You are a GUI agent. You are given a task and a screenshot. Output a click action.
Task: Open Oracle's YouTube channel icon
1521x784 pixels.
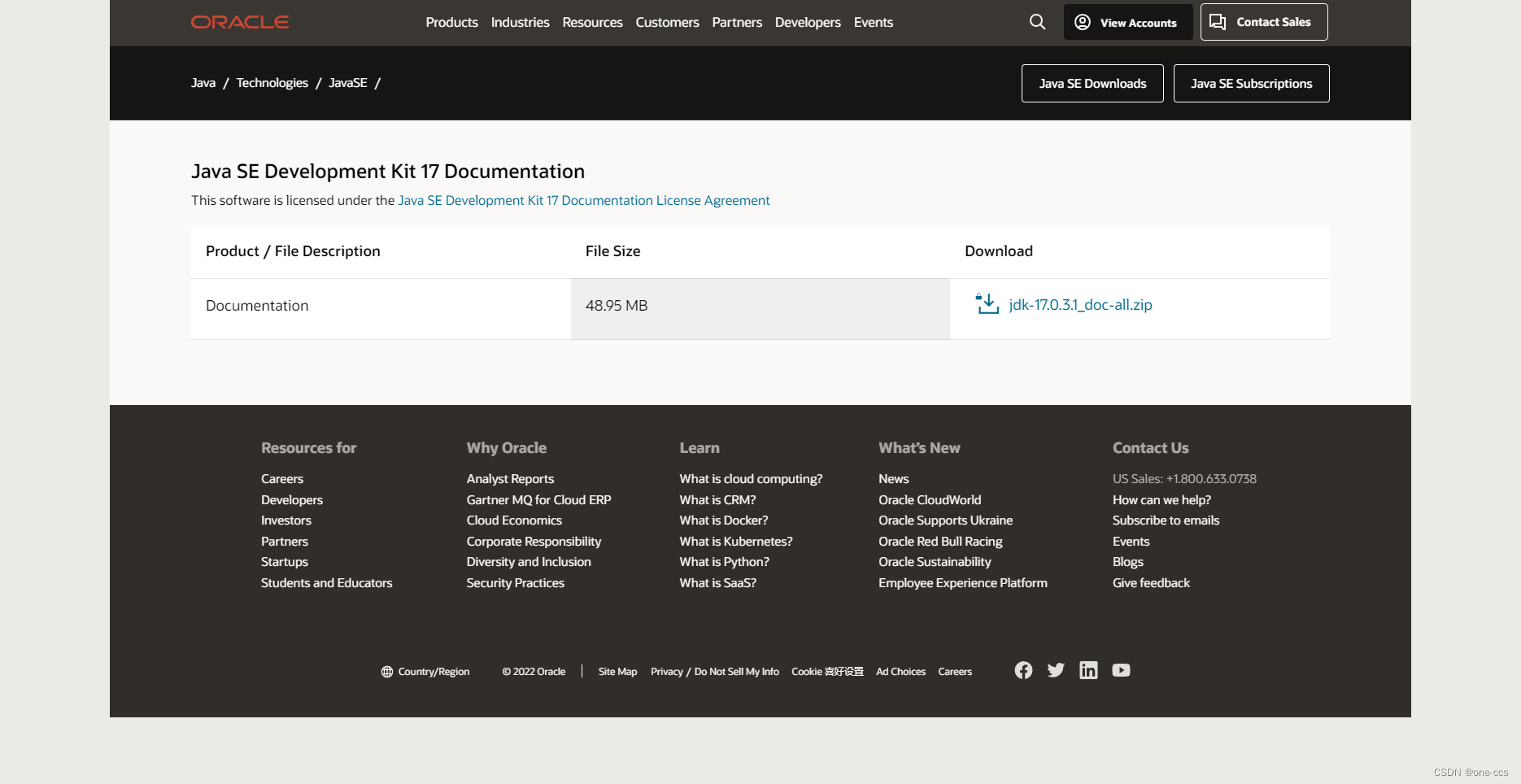click(x=1121, y=670)
